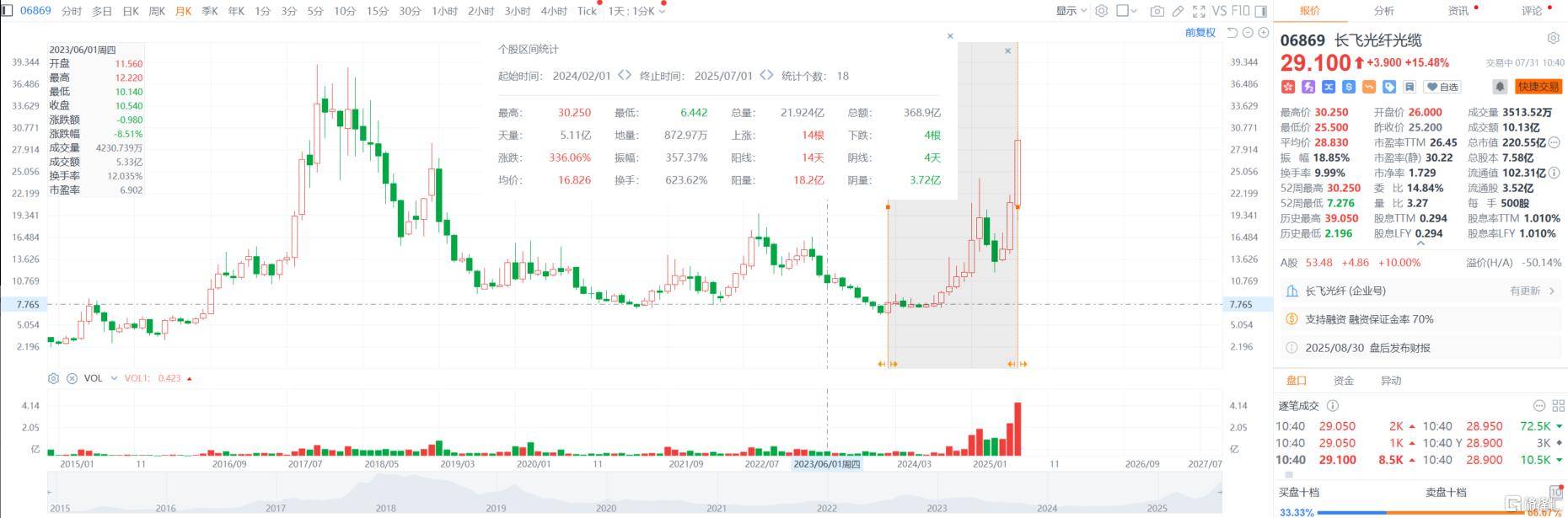Image resolution: width=1568 pixels, height=518 pixels.
Task: Open VOL indicator settings gear
Action: click(x=53, y=378)
